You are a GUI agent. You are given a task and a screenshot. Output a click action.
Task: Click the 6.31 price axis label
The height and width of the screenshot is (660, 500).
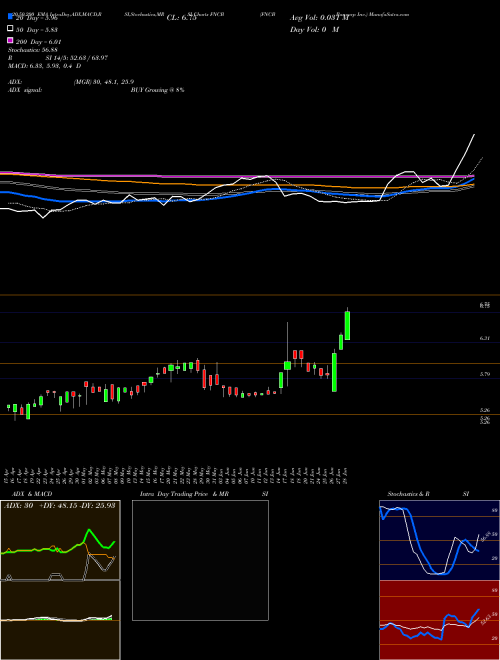tap(484, 338)
